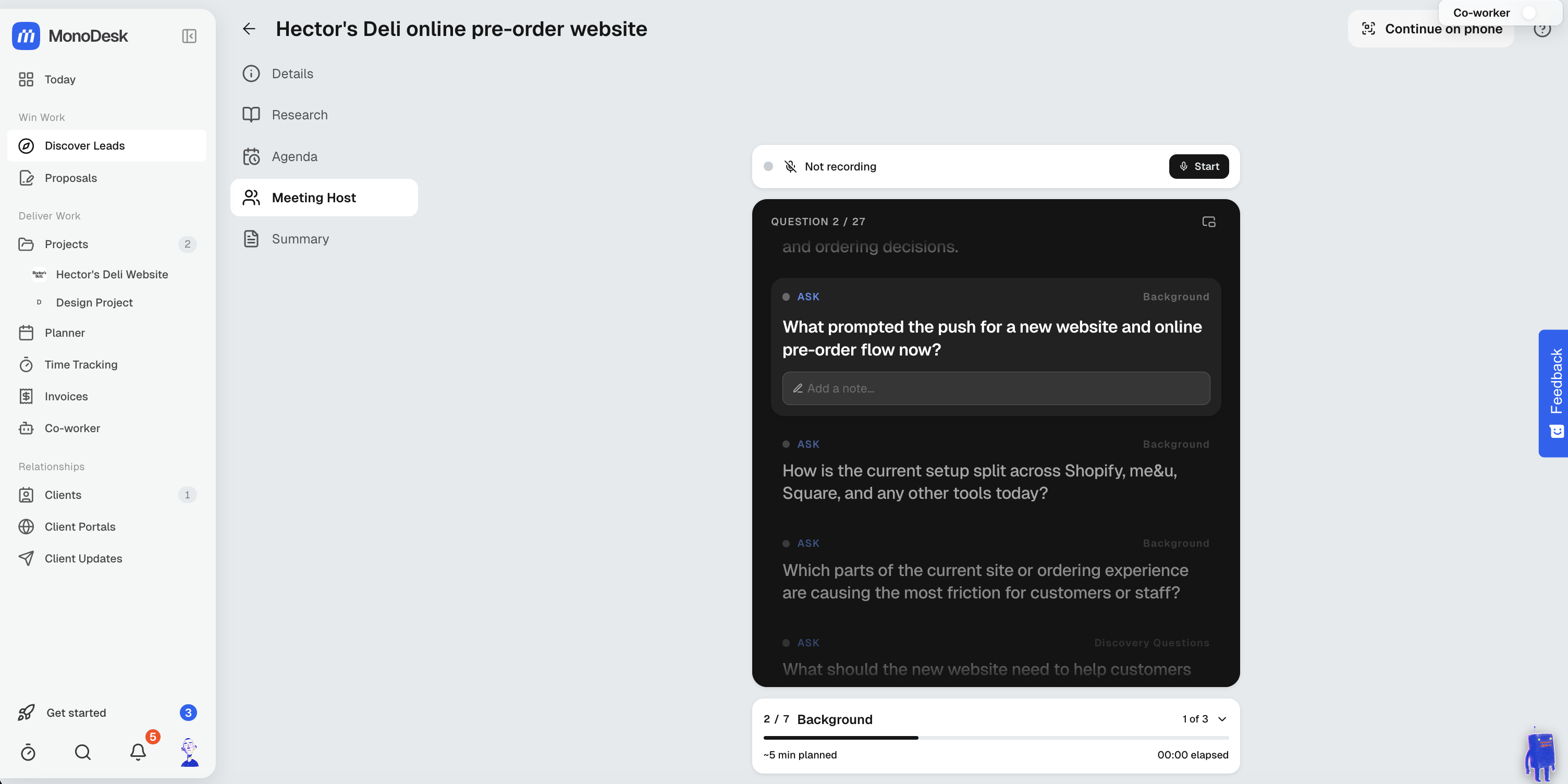
Task: Toggle the Co-worker switch
Action: [1535, 13]
